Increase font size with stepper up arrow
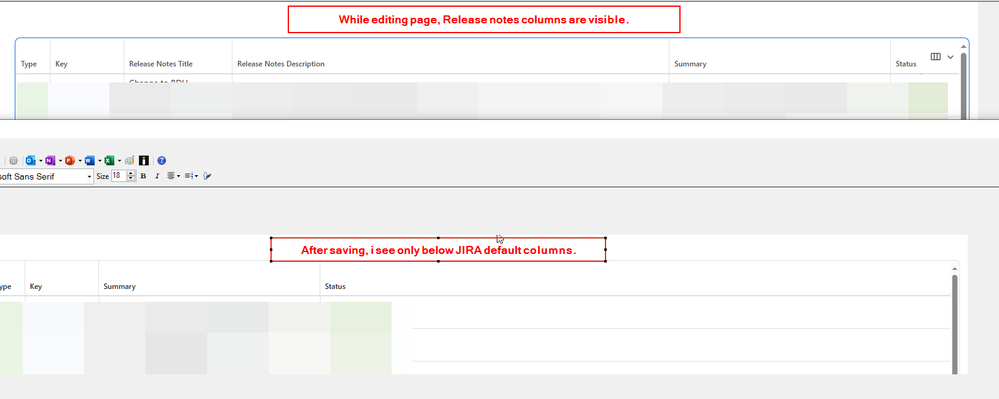Viewport: 999px width, 399px height. click(131, 173)
